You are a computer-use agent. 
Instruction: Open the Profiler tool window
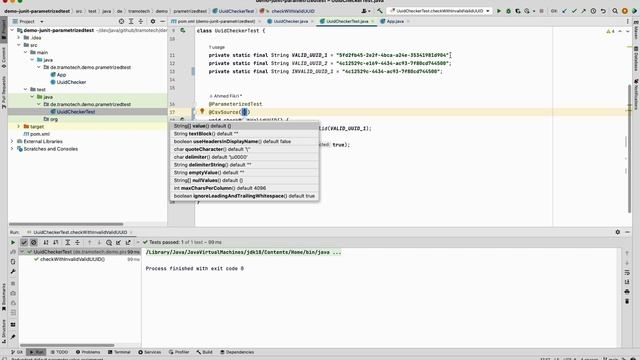tap(179, 352)
